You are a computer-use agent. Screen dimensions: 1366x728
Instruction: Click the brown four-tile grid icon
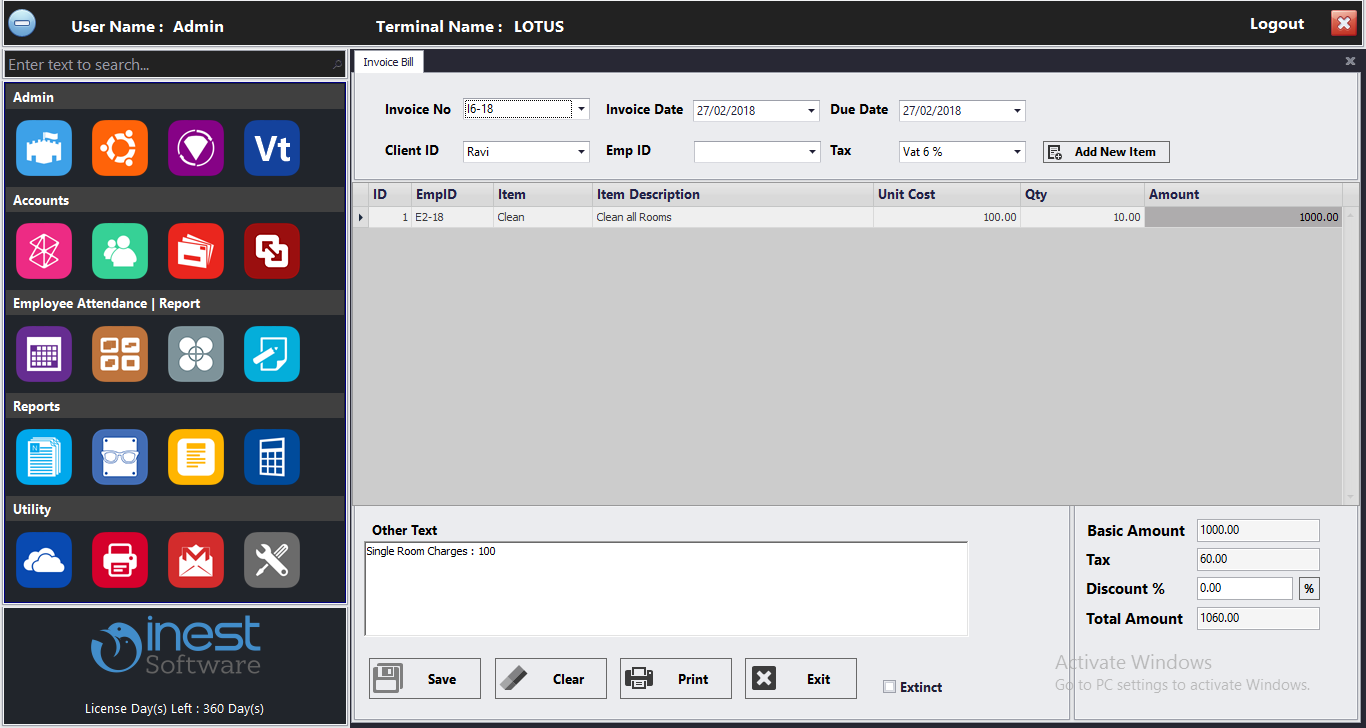coord(120,354)
